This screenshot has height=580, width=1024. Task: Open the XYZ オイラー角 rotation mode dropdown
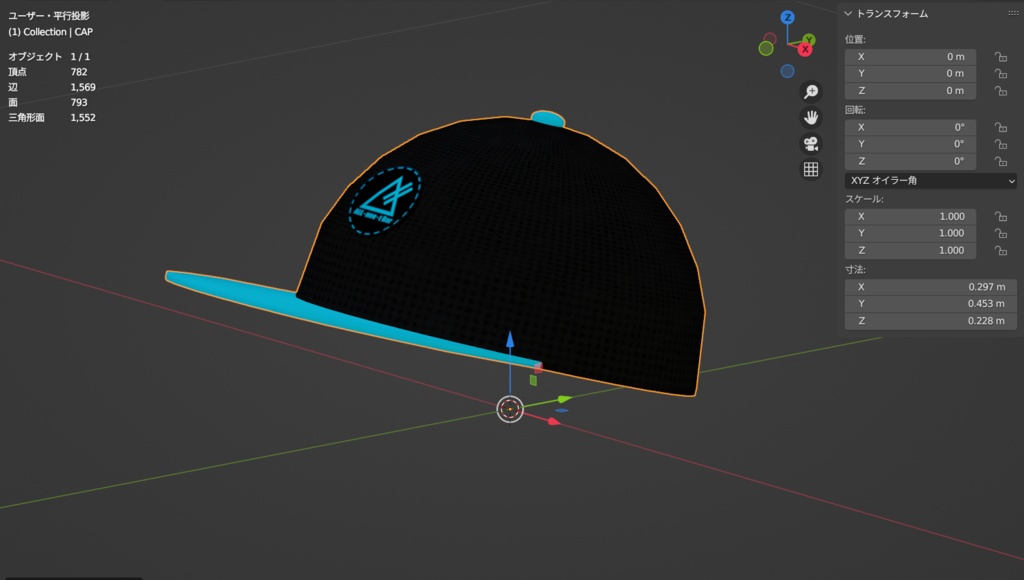(931, 180)
